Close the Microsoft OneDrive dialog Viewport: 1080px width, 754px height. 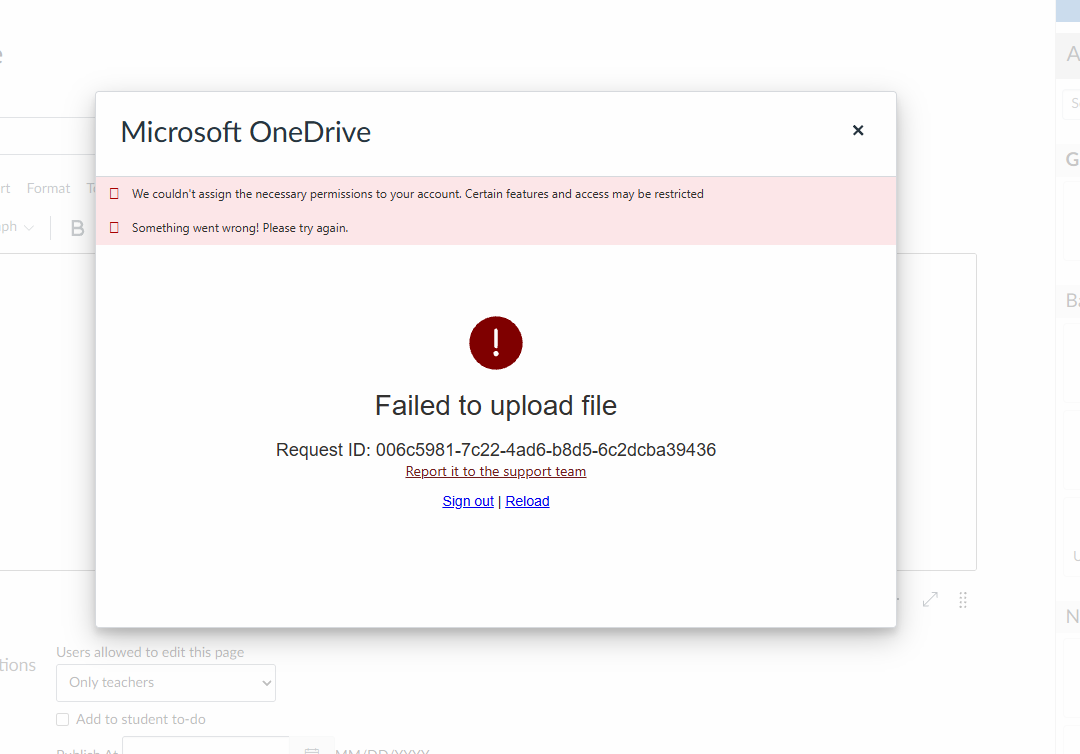coord(858,130)
